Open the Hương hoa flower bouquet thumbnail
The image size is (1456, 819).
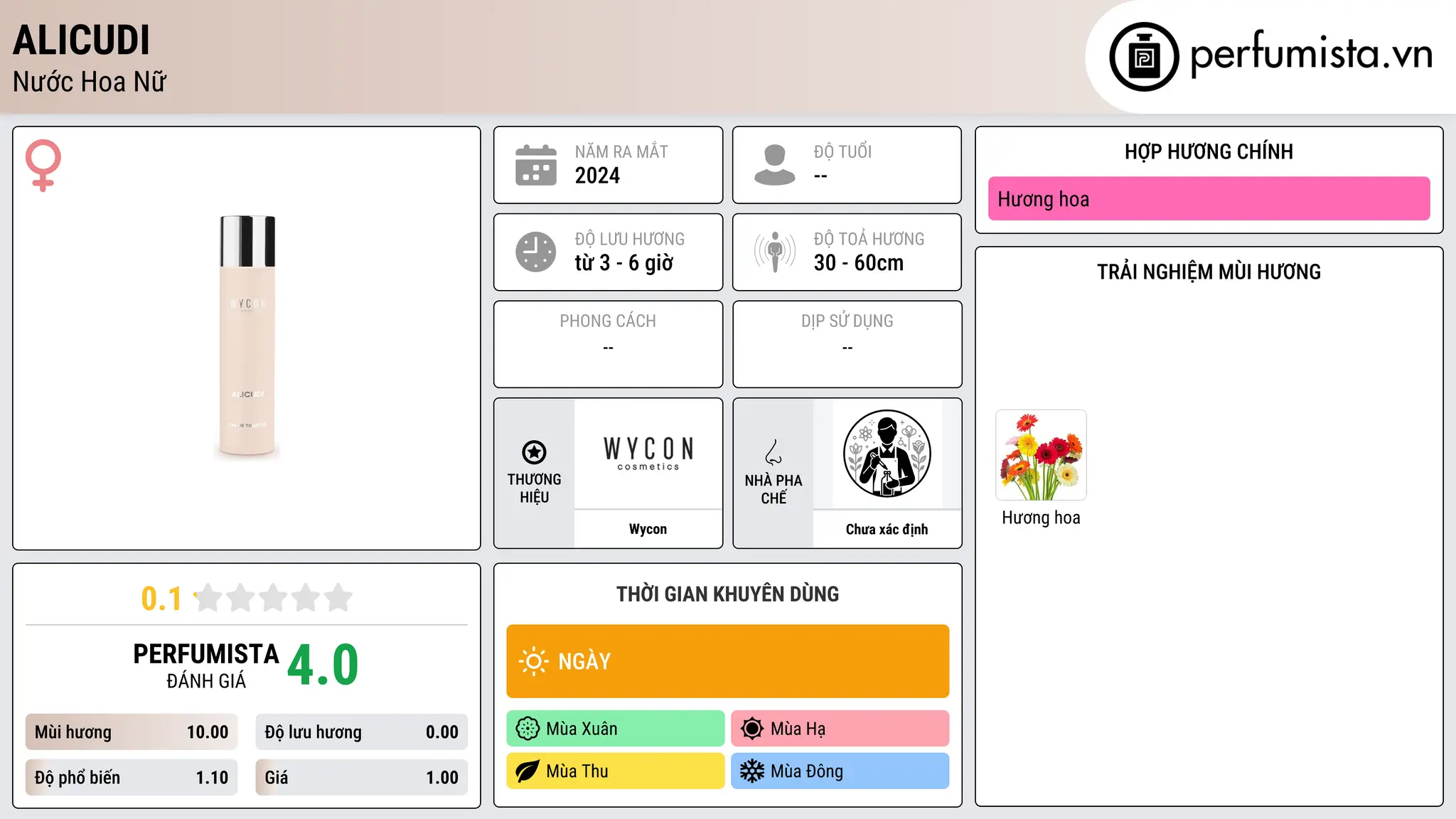pos(1041,455)
